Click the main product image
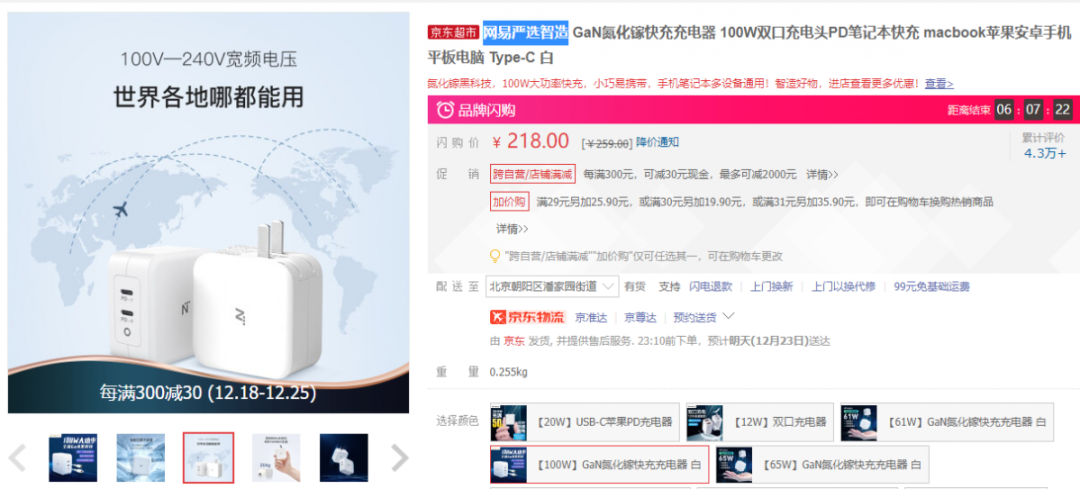This screenshot has height=489, width=1080. pyautogui.click(x=209, y=213)
